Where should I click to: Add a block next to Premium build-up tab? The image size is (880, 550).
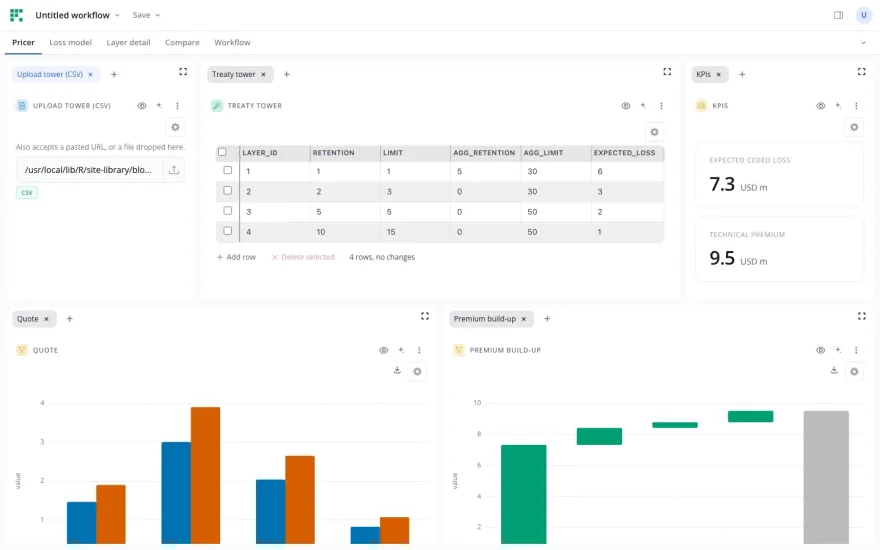(x=547, y=319)
